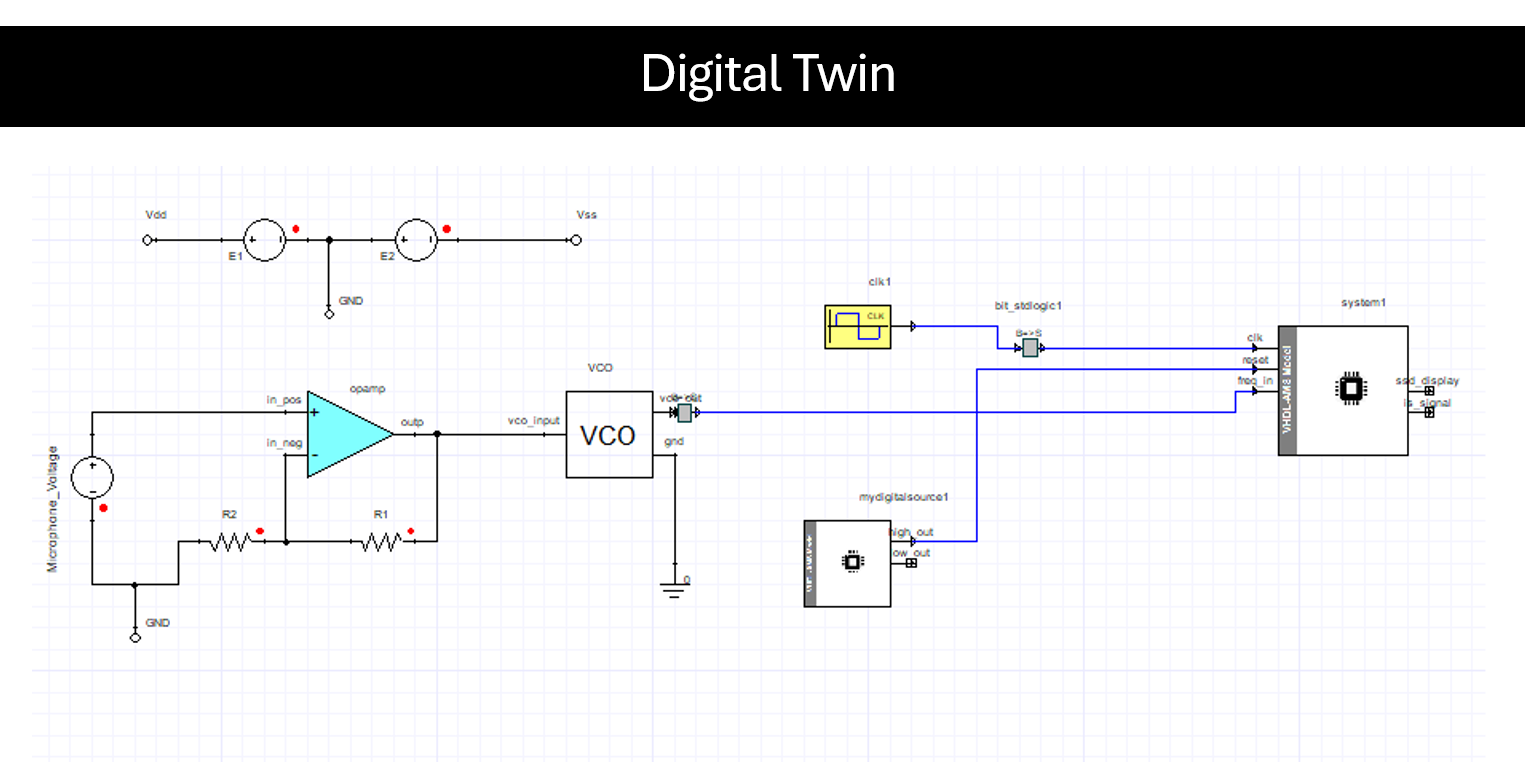Select the E2 voltage source symbol
The image size is (1525, 762).
417,240
